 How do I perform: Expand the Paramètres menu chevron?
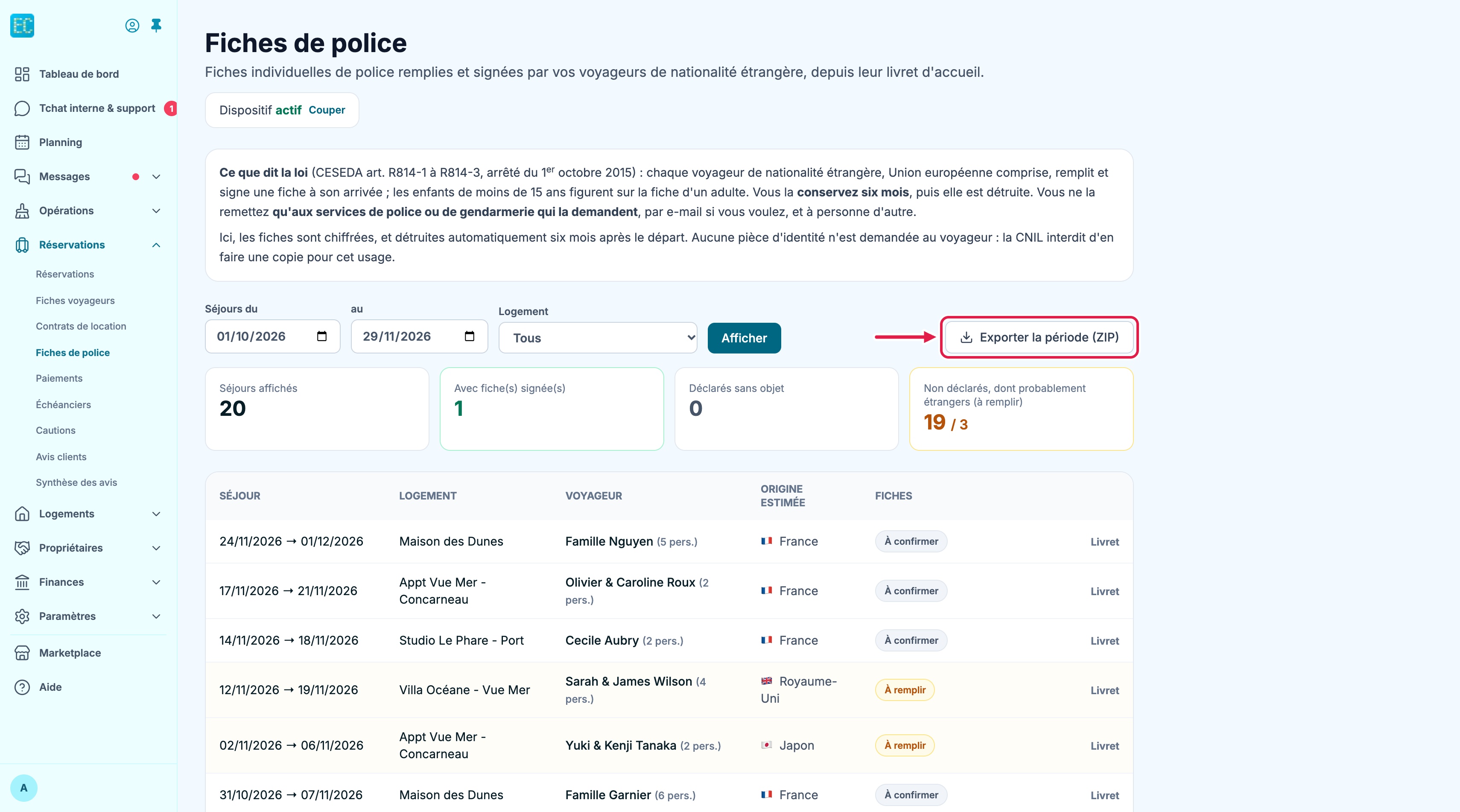pyautogui.click(x=156, y=616)
